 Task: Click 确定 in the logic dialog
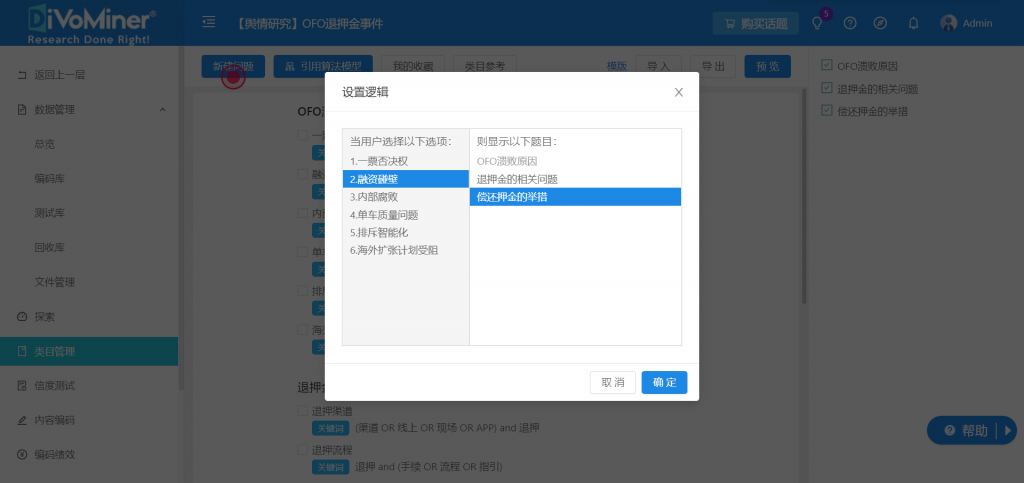tap(664, 382)
